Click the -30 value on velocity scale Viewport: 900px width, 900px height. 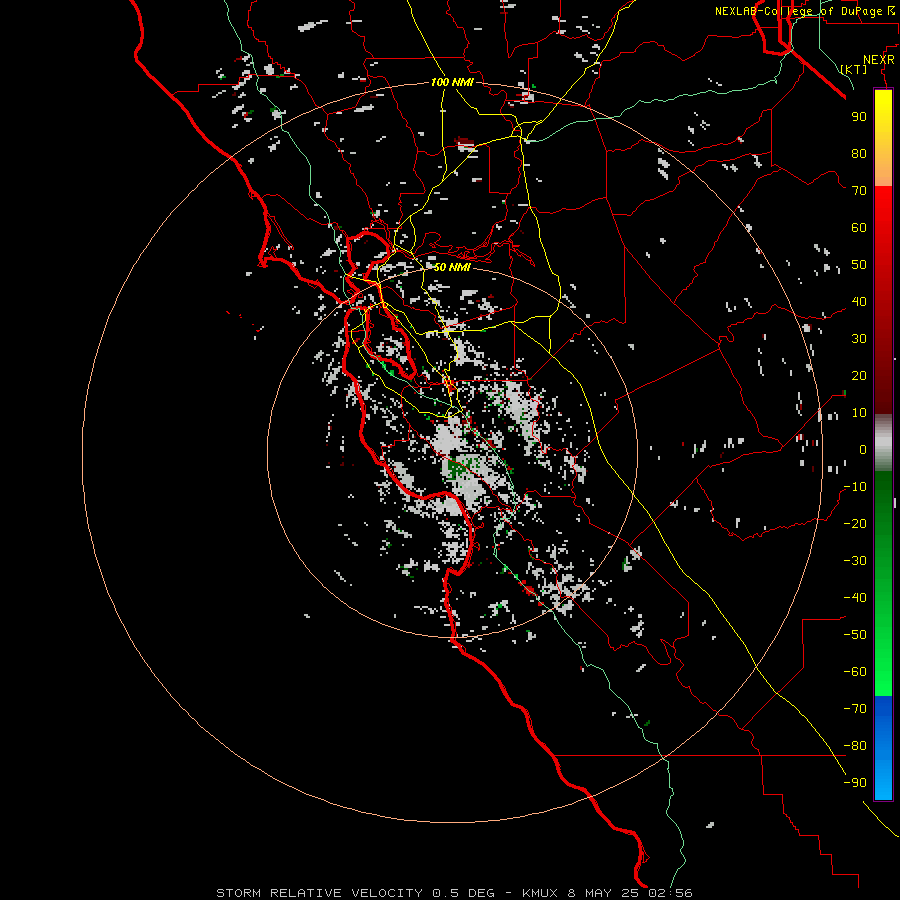[855, 561]
